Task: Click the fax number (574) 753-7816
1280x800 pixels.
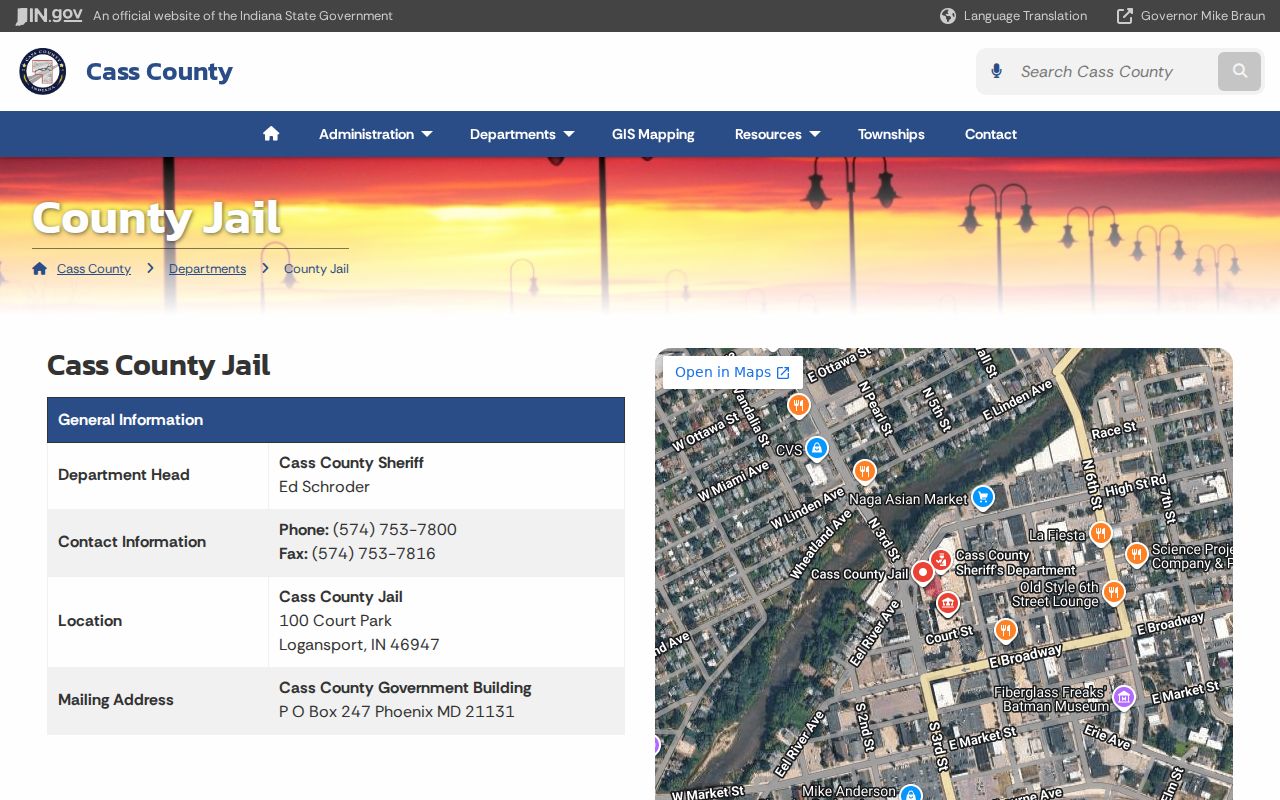Action: tap(374, 554)
